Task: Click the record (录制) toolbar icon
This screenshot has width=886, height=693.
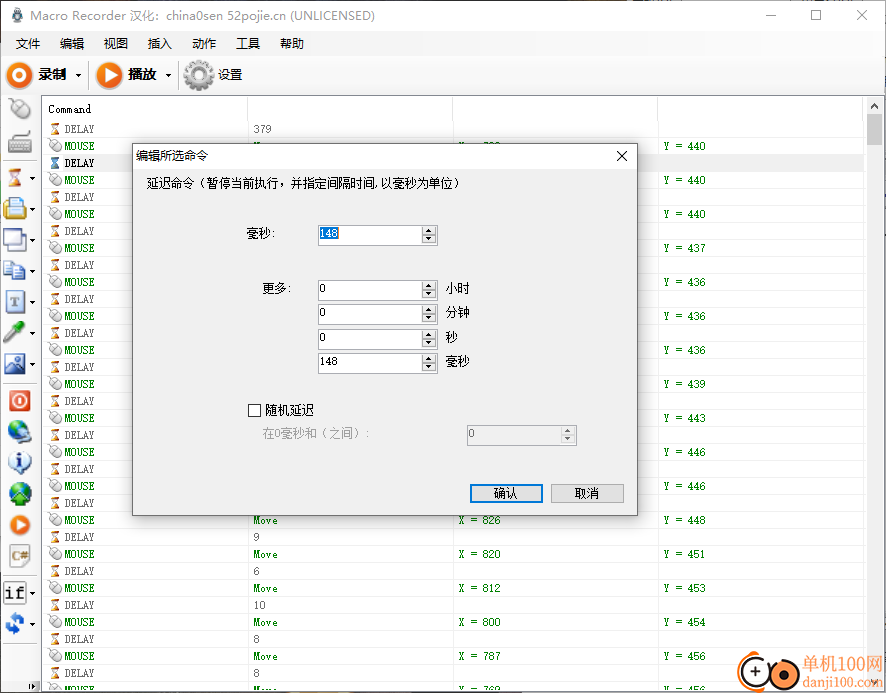Action: (x=19, y=75)
